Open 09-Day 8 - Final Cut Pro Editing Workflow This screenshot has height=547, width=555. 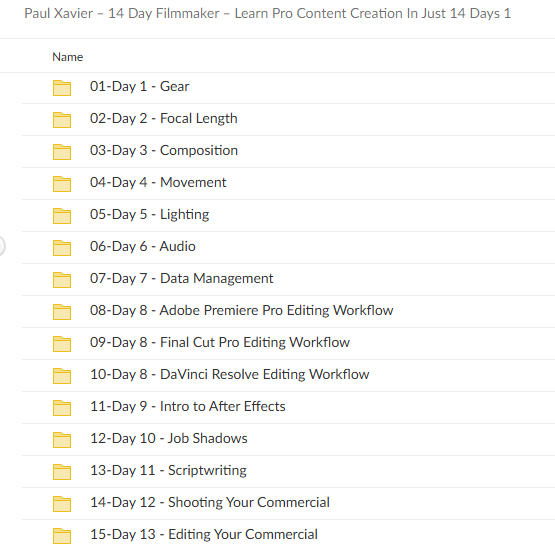pos(220,342)
